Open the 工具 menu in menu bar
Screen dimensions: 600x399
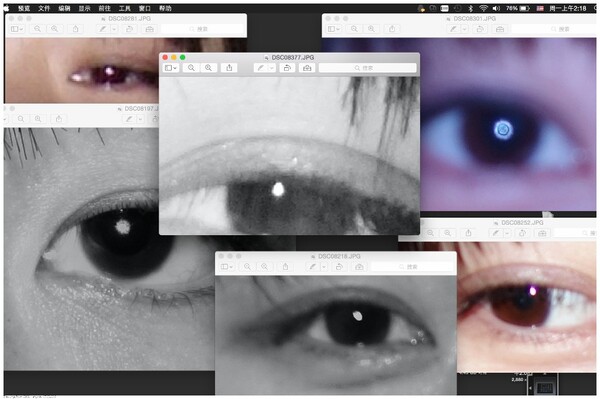pyautogui.click(x=124, y=8)
